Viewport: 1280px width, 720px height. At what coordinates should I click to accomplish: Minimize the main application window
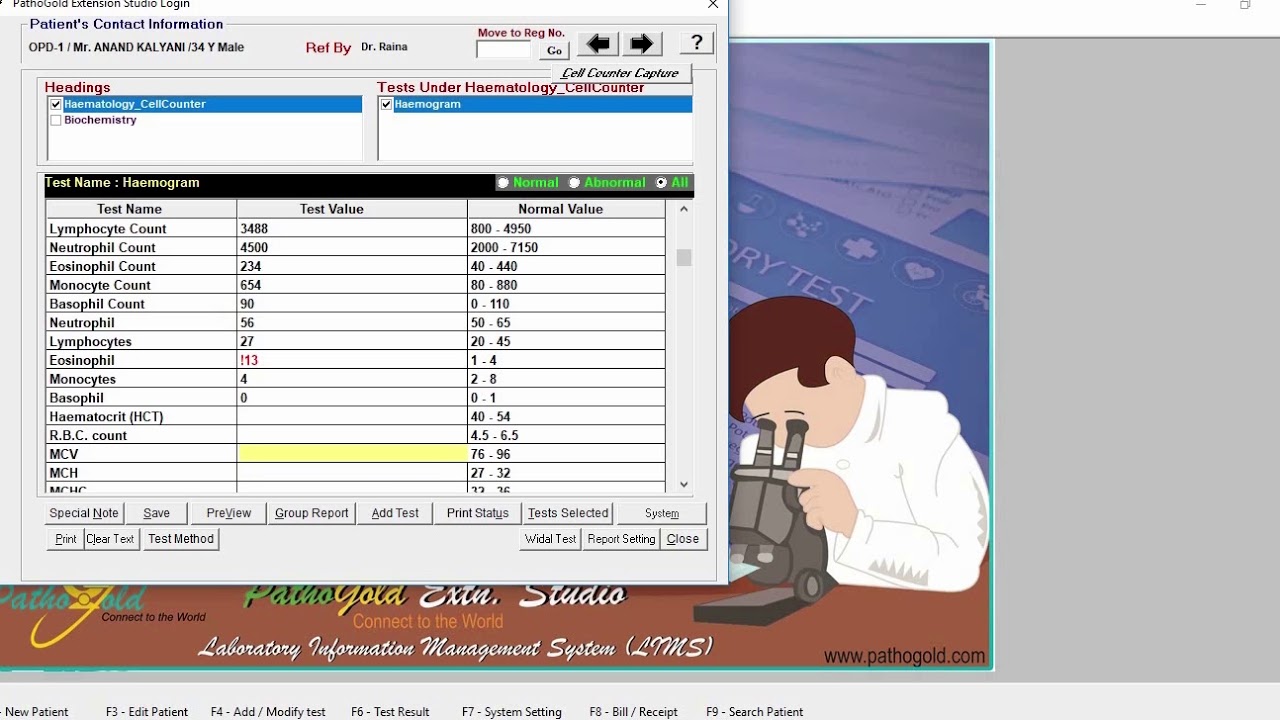pyautogui.click(x=1201, y=5)
